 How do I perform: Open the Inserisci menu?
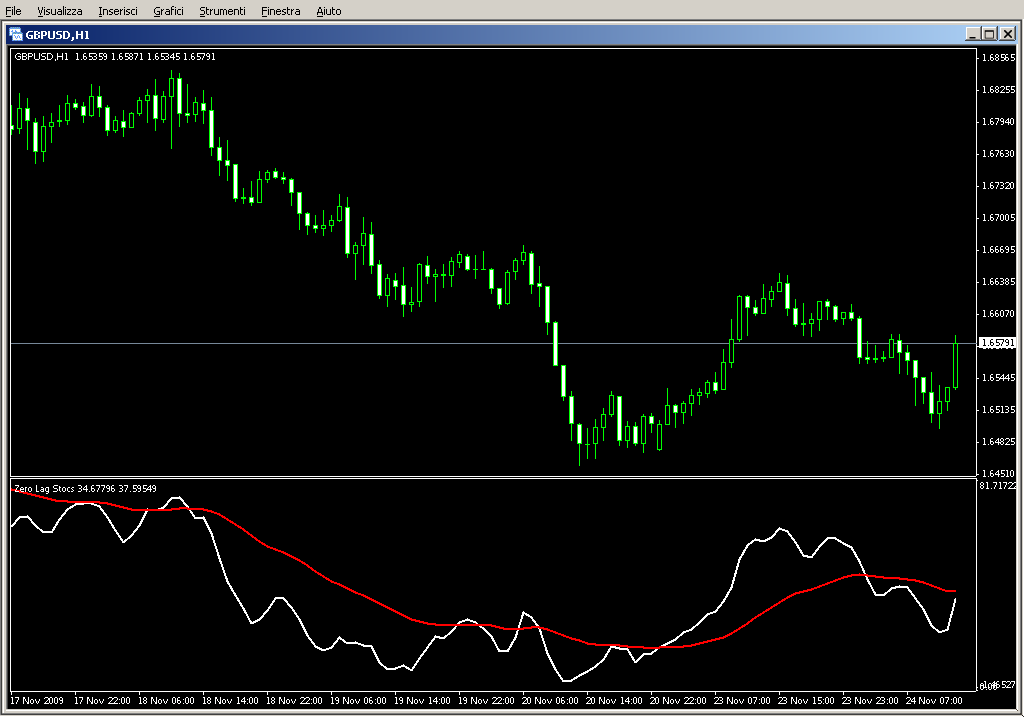tap(118, 11)
